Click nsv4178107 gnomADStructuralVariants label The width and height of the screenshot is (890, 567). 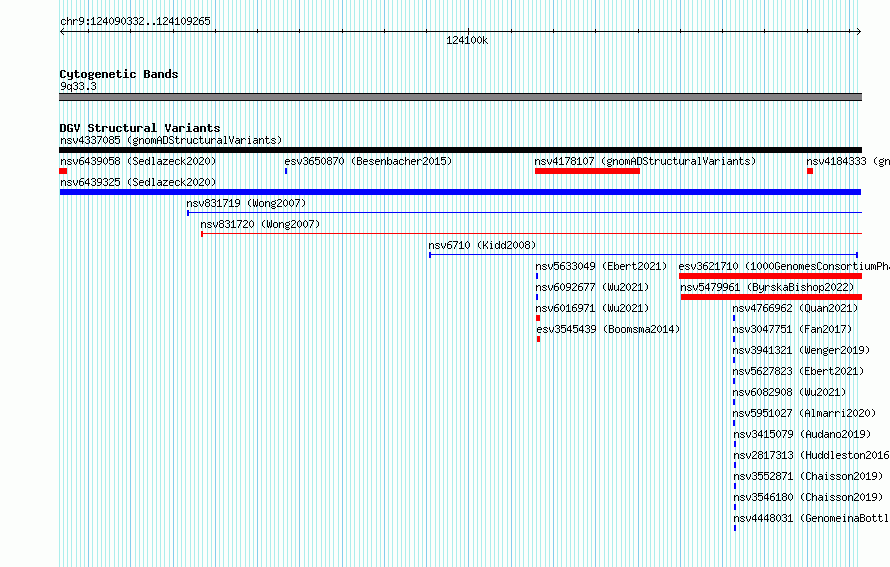click(x=645, y=161)
